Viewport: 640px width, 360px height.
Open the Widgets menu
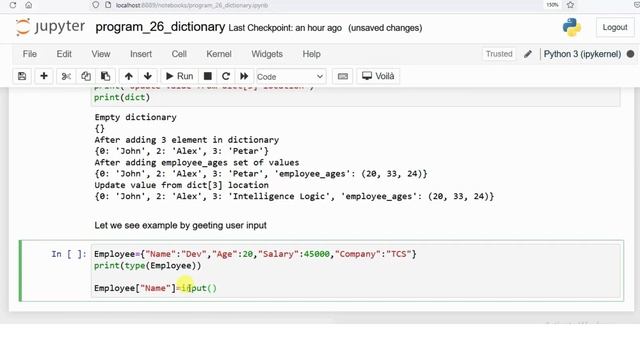(267, 54)
